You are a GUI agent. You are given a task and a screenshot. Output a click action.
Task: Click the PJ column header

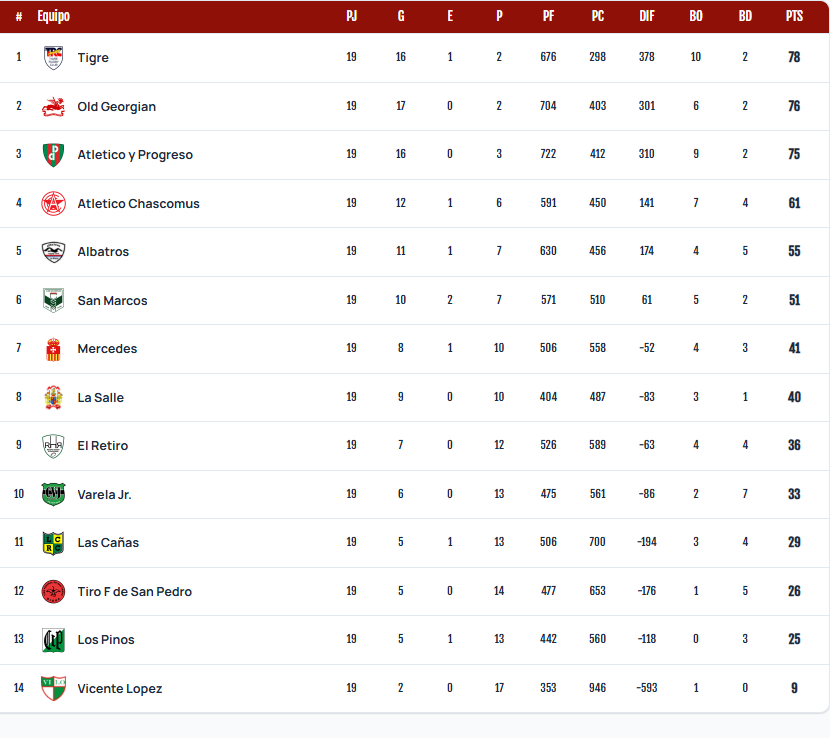point(351,16)
